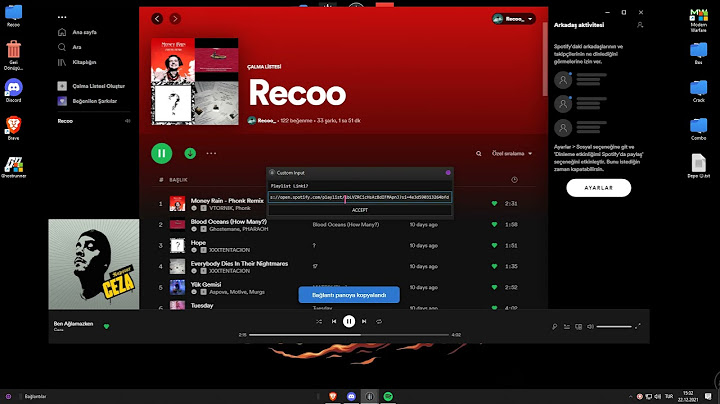Image resolution: width=720 pixels, height=404 pixels.
Task: Seek using the song progress bar
Action: [349, 335]
